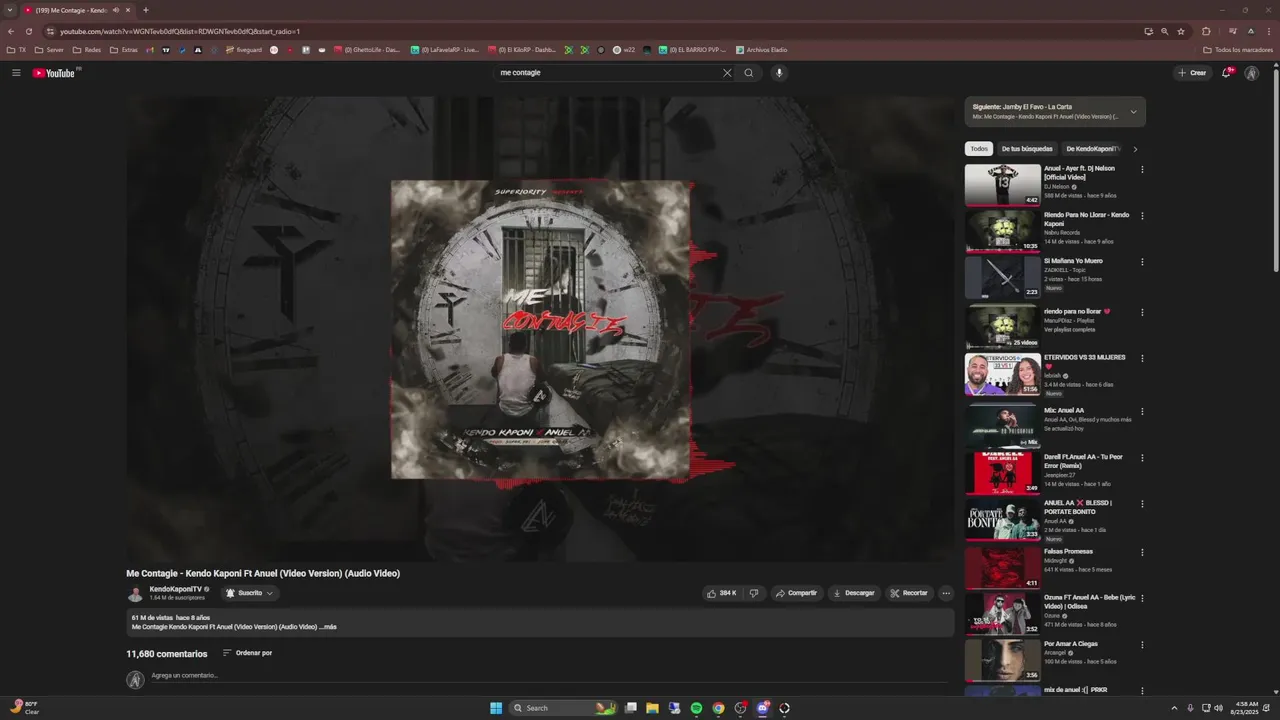Screen dimensions: 1280x720
Task: Install app icon in address bar
Action: [1149, 31]
